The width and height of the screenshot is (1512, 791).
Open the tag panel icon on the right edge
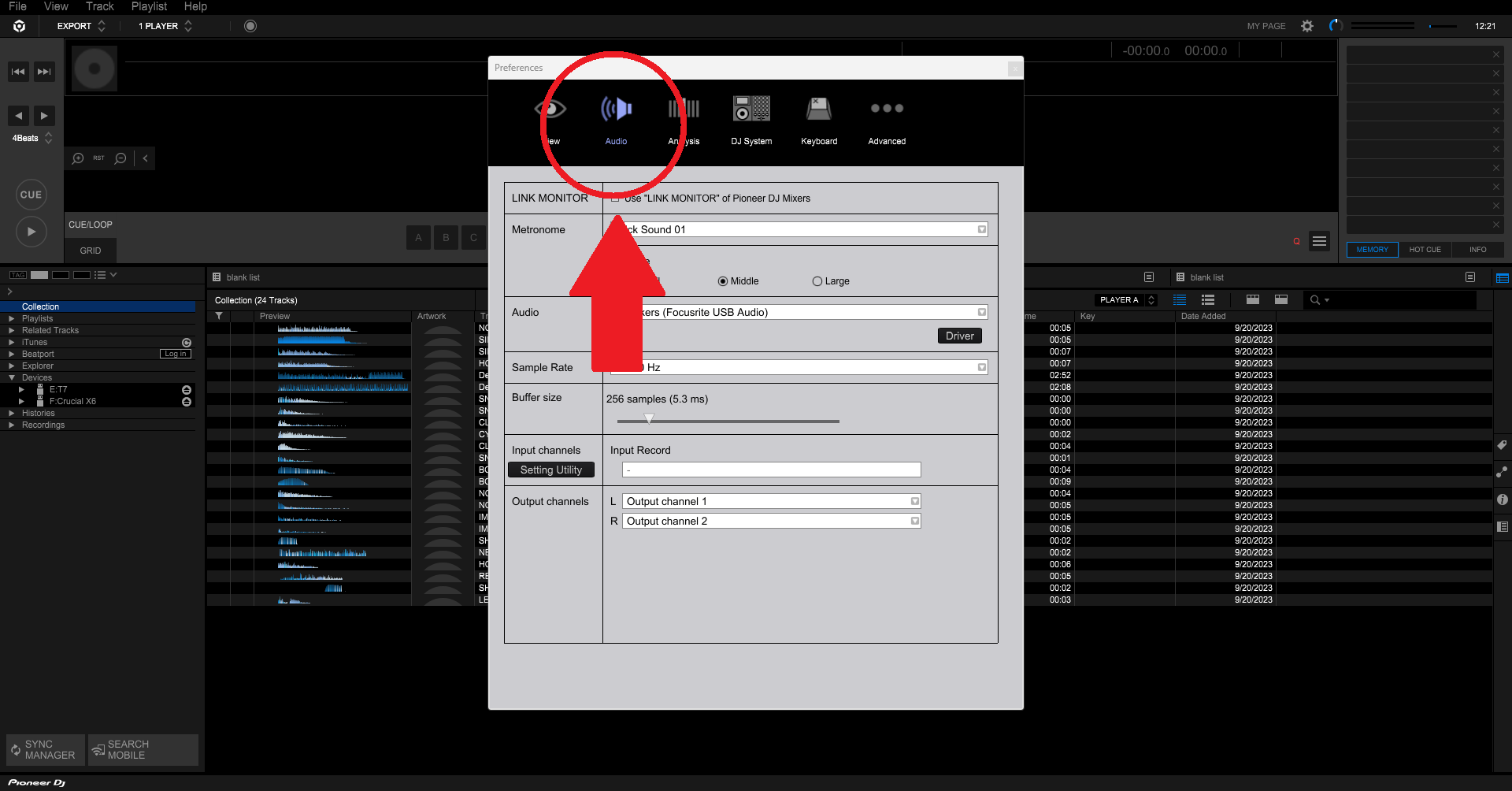click(1502, 445)
